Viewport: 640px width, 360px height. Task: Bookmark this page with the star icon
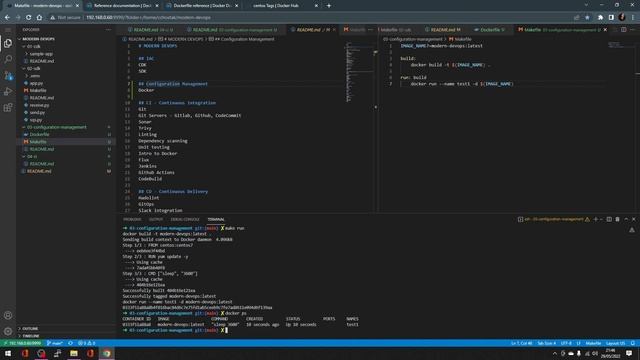[587, 18]
